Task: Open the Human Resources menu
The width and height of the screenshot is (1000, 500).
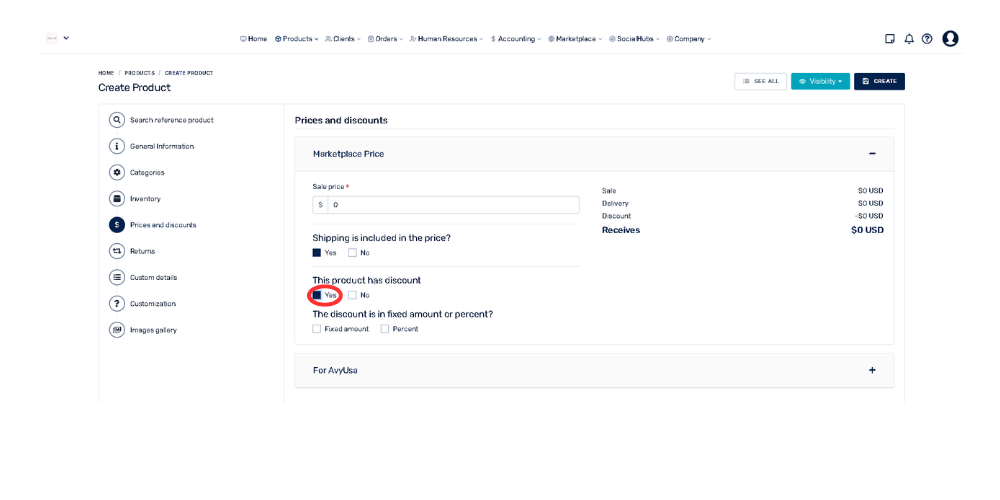Action: click(x=445, y=39)
